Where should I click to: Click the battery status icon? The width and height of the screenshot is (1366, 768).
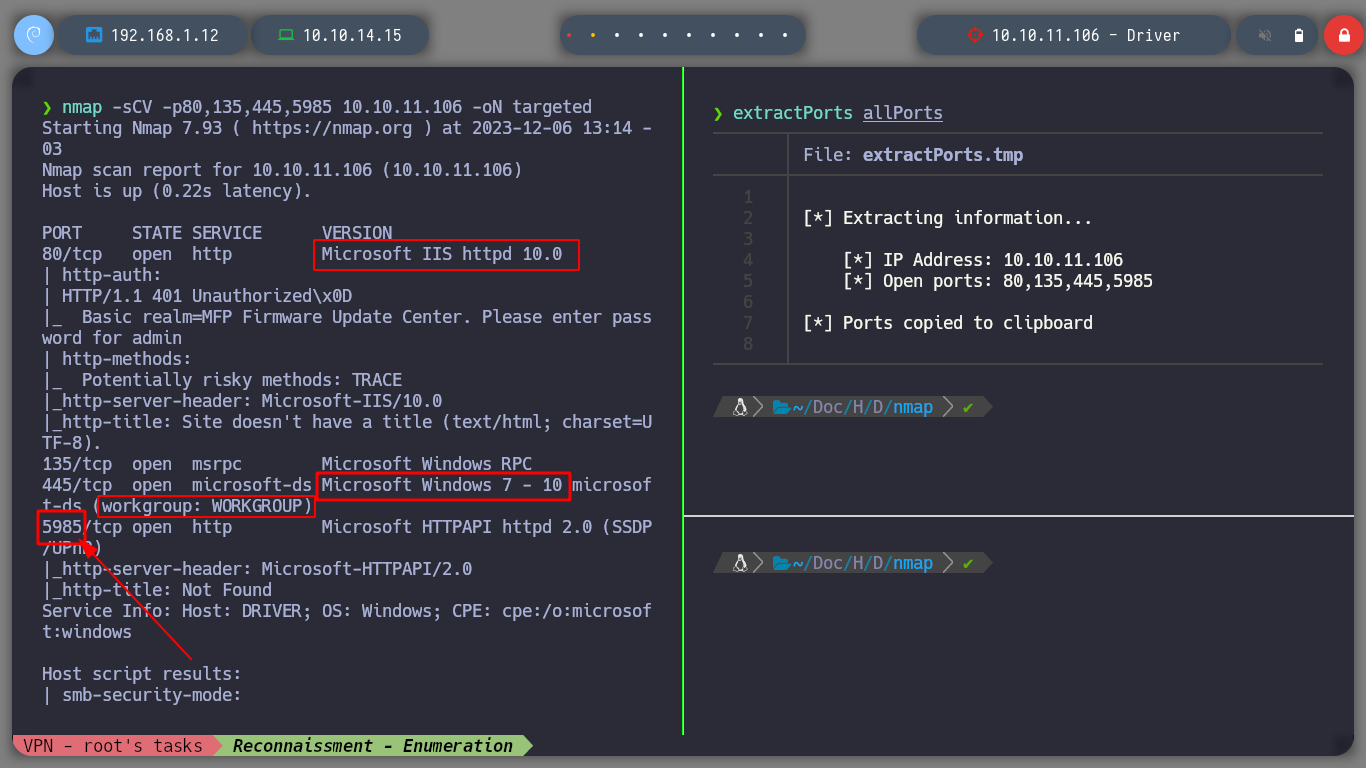point(1298,35)
